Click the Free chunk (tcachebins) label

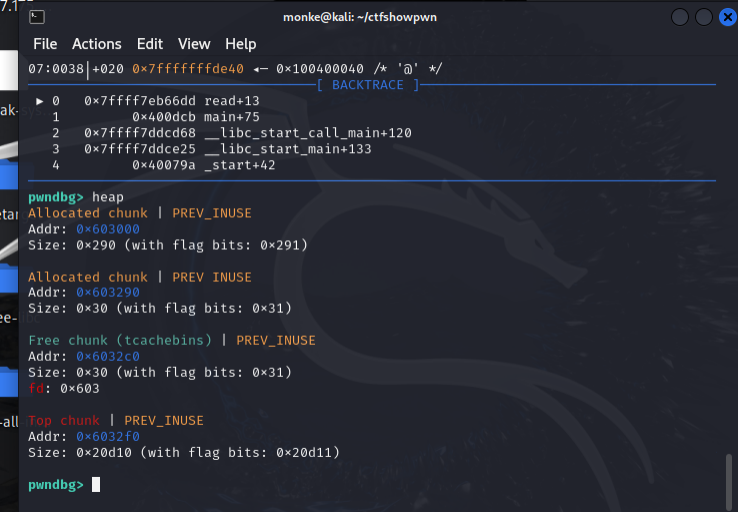pyautogui.click(x=120, y=341)
